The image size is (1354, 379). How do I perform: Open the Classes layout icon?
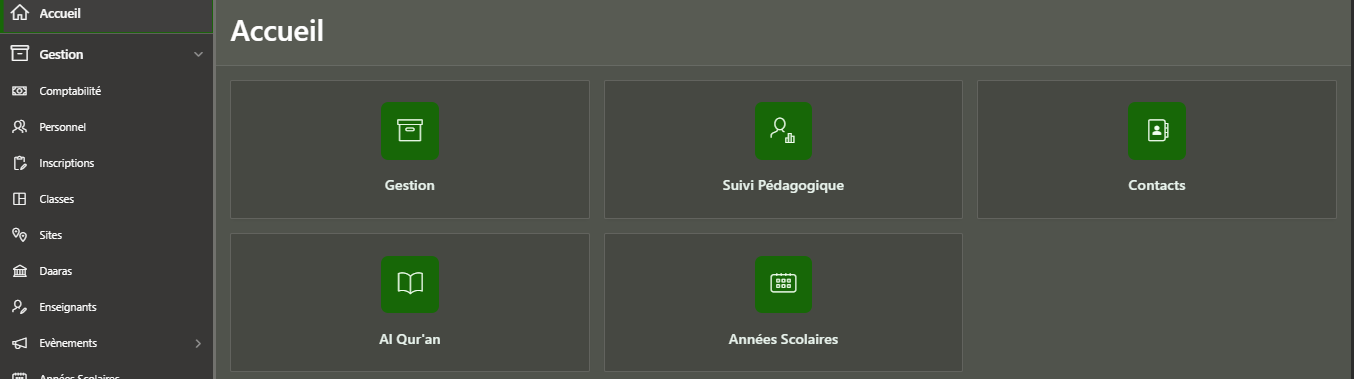point(19,199)
